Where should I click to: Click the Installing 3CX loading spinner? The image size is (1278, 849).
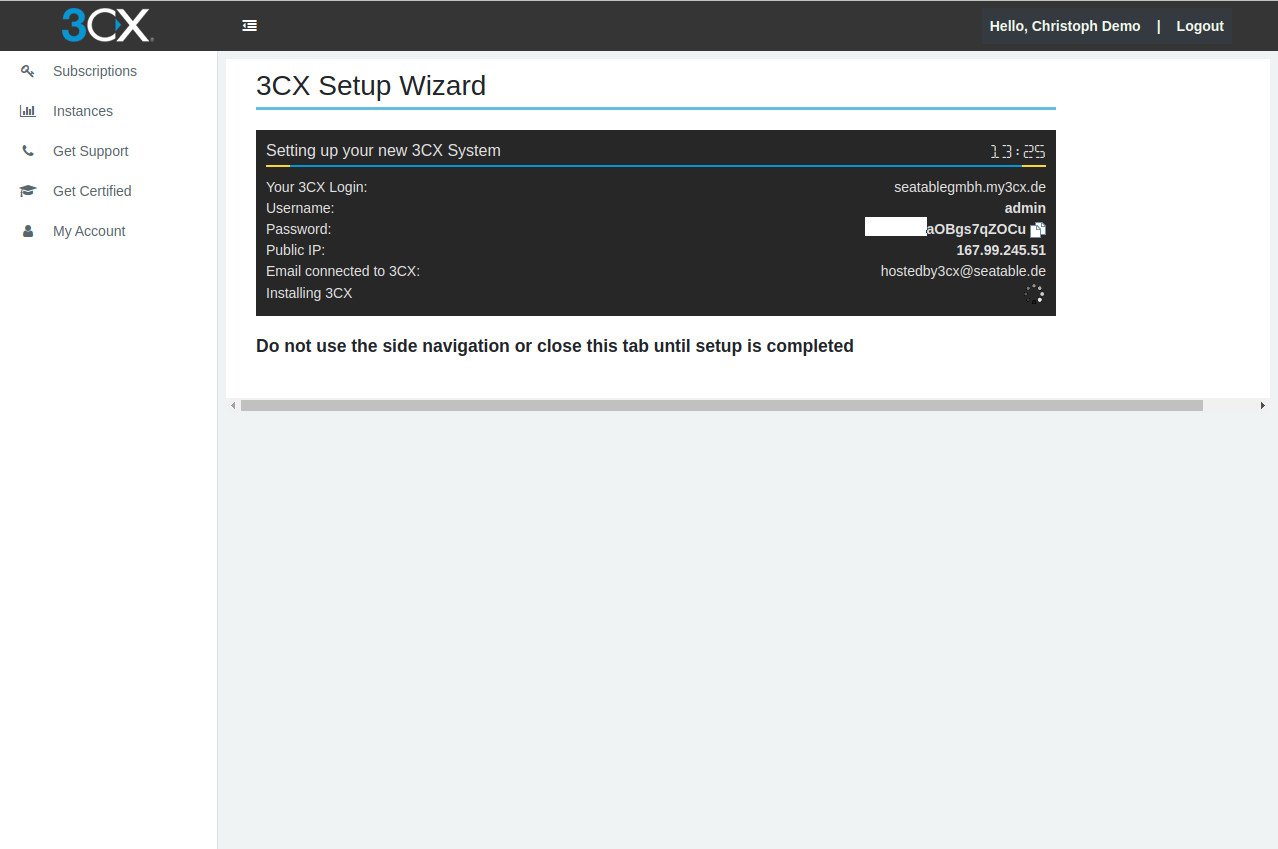1035,294
